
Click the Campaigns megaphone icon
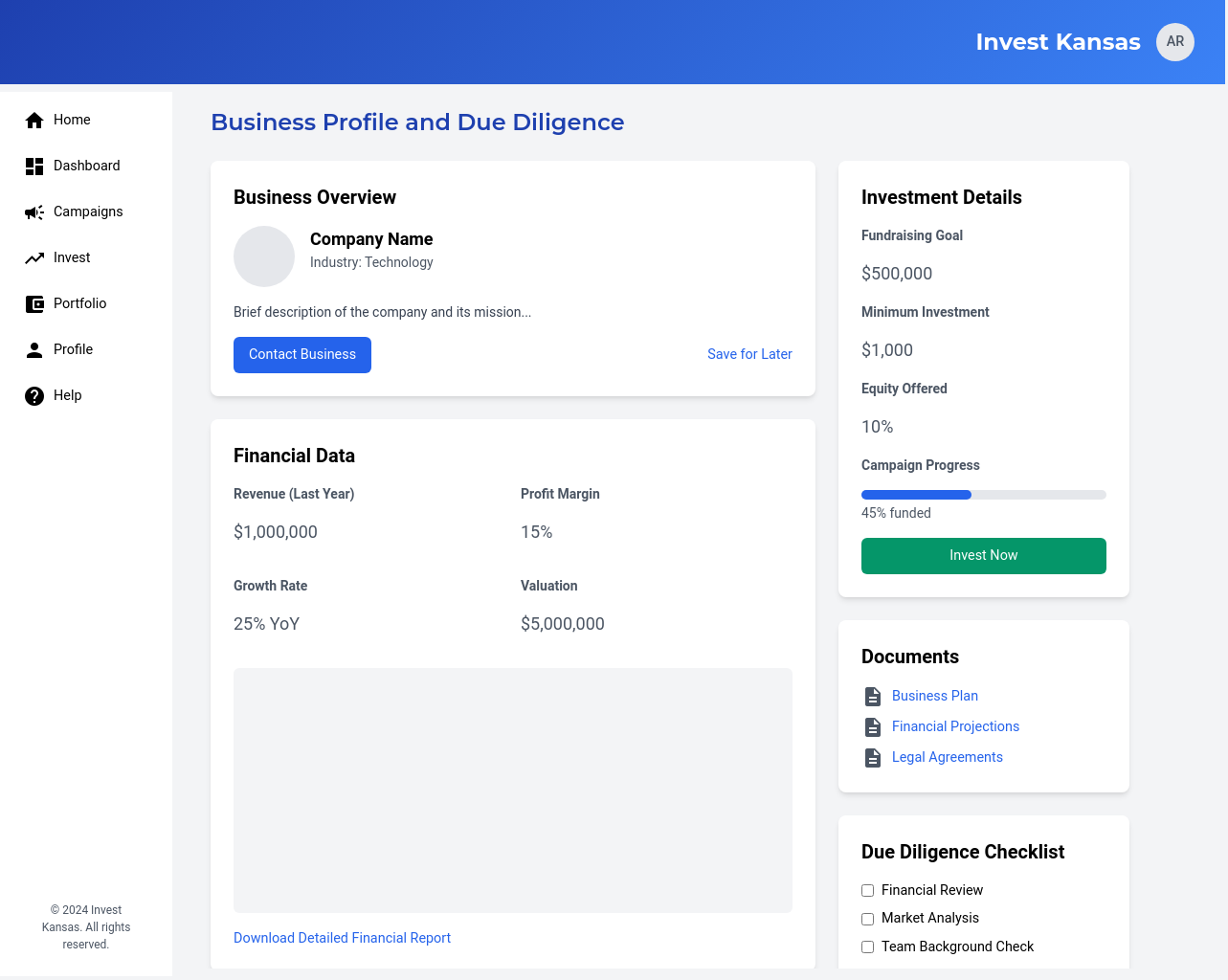[34, 212]
